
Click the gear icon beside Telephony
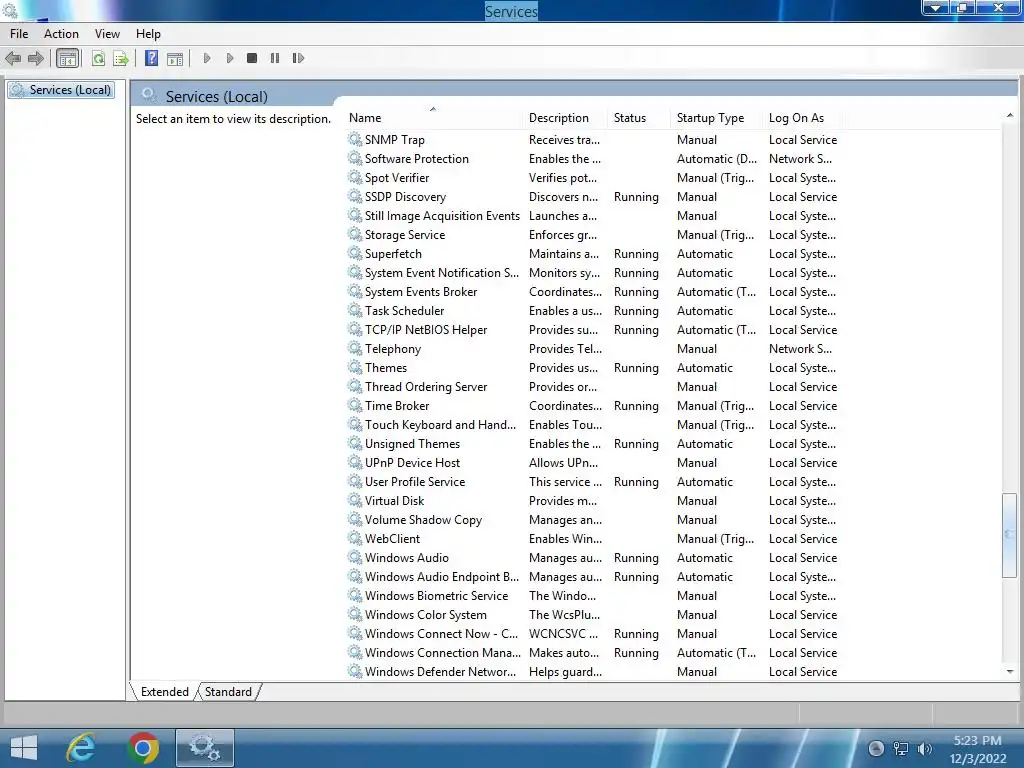pyautogui.click(x=355, y=348)
